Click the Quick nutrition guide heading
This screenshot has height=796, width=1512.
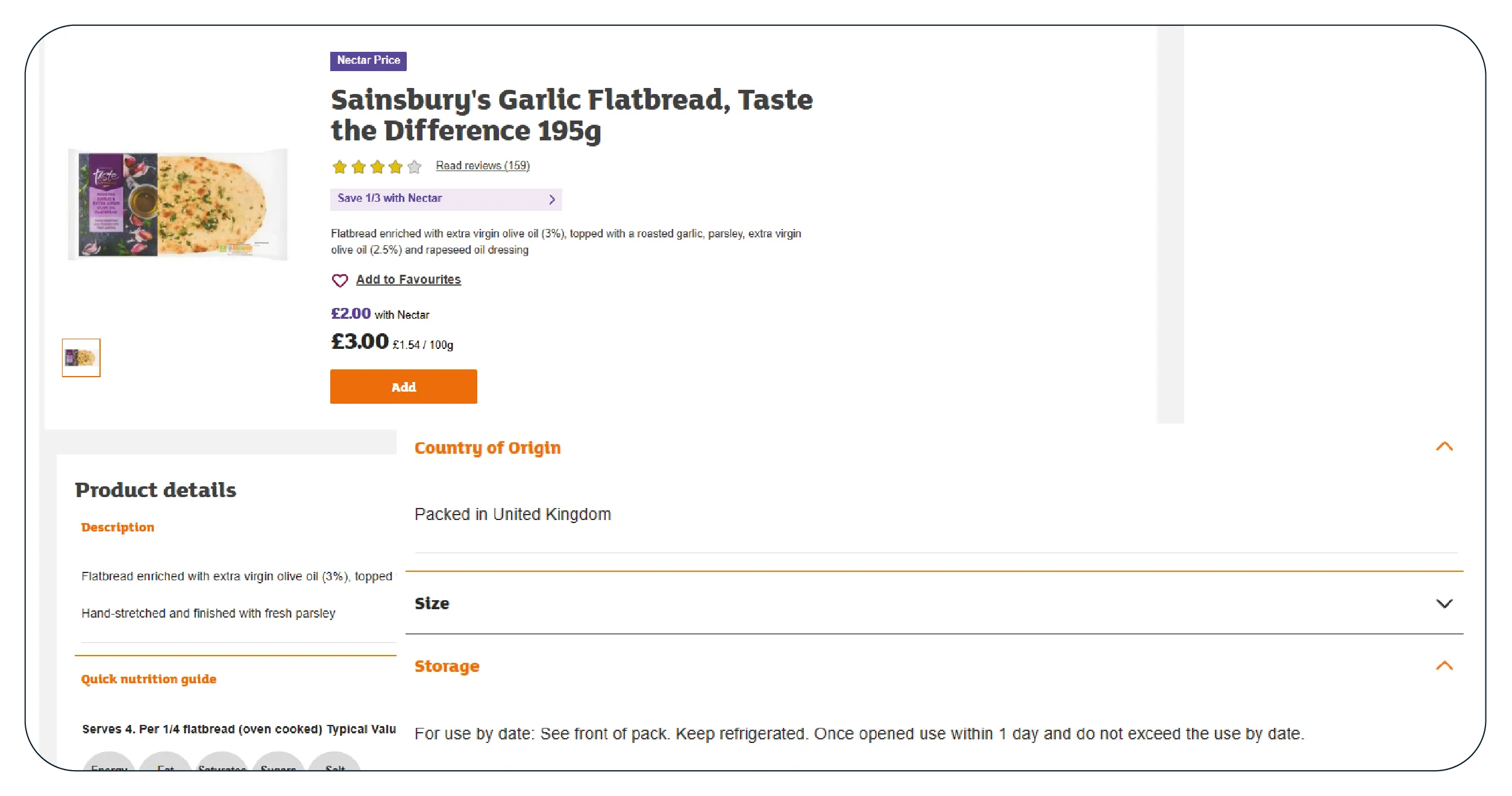pos(148,679)
